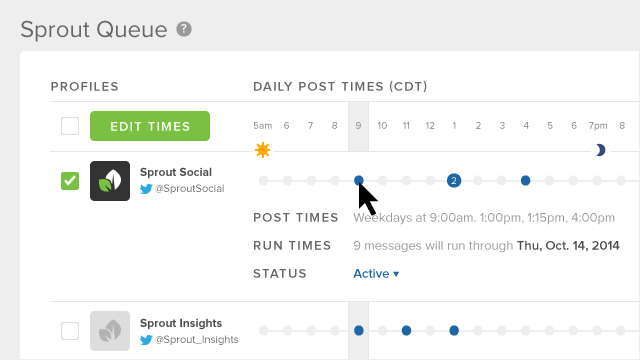
Task: Open the @Sprout_Insights handle link
Action: 196,340
